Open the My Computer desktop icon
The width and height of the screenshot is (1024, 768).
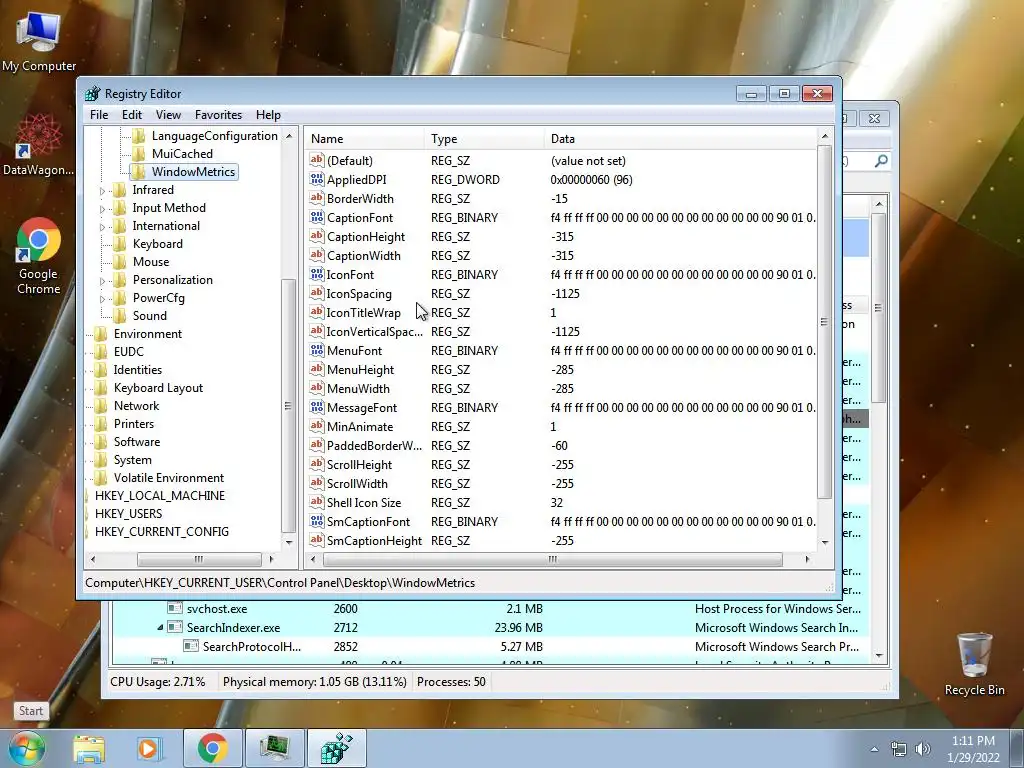(39, 40)
